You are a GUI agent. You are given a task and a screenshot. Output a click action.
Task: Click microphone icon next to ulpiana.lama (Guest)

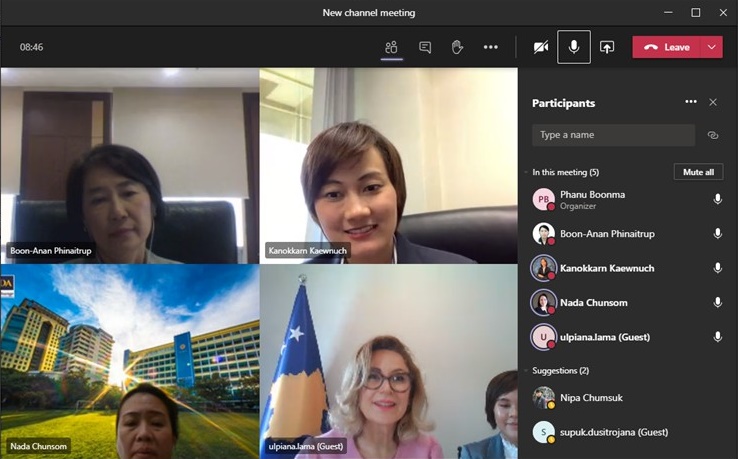pos(717,337)
